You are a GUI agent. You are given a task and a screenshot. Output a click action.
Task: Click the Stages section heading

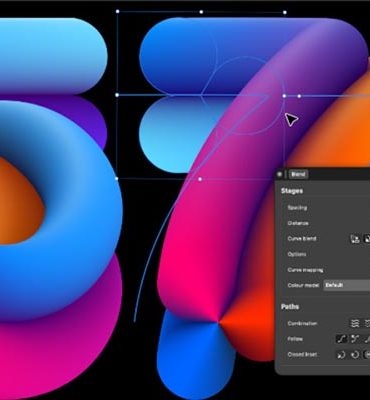click(x=292, y=191)
